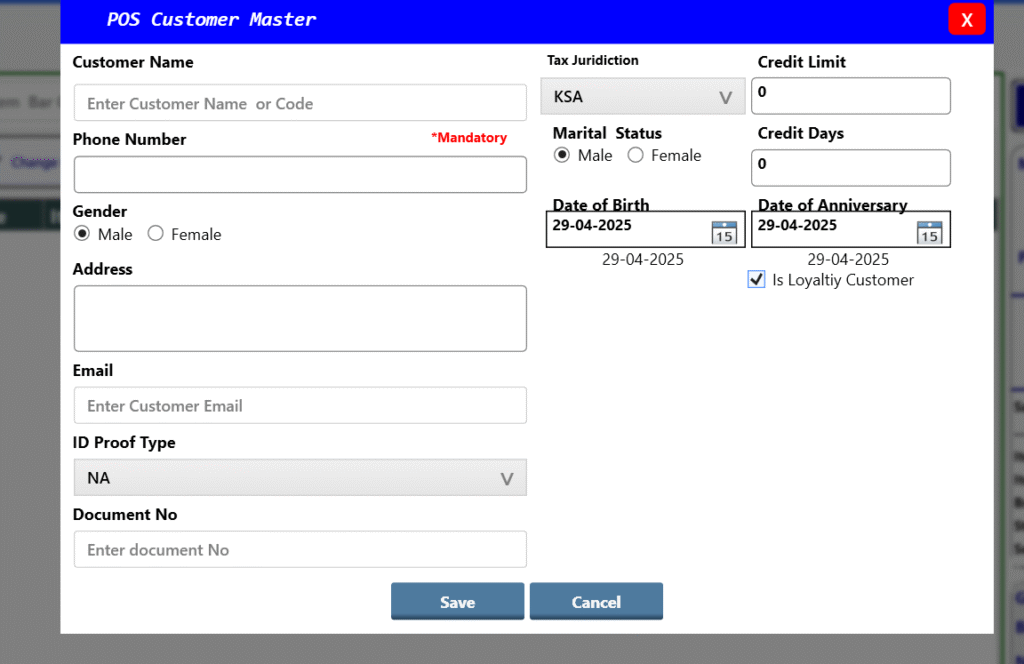This screenshot has height=664, width=1024.
Task: Uncheck the Is Loyalty Customer checkbox
Action: [756, 280]
